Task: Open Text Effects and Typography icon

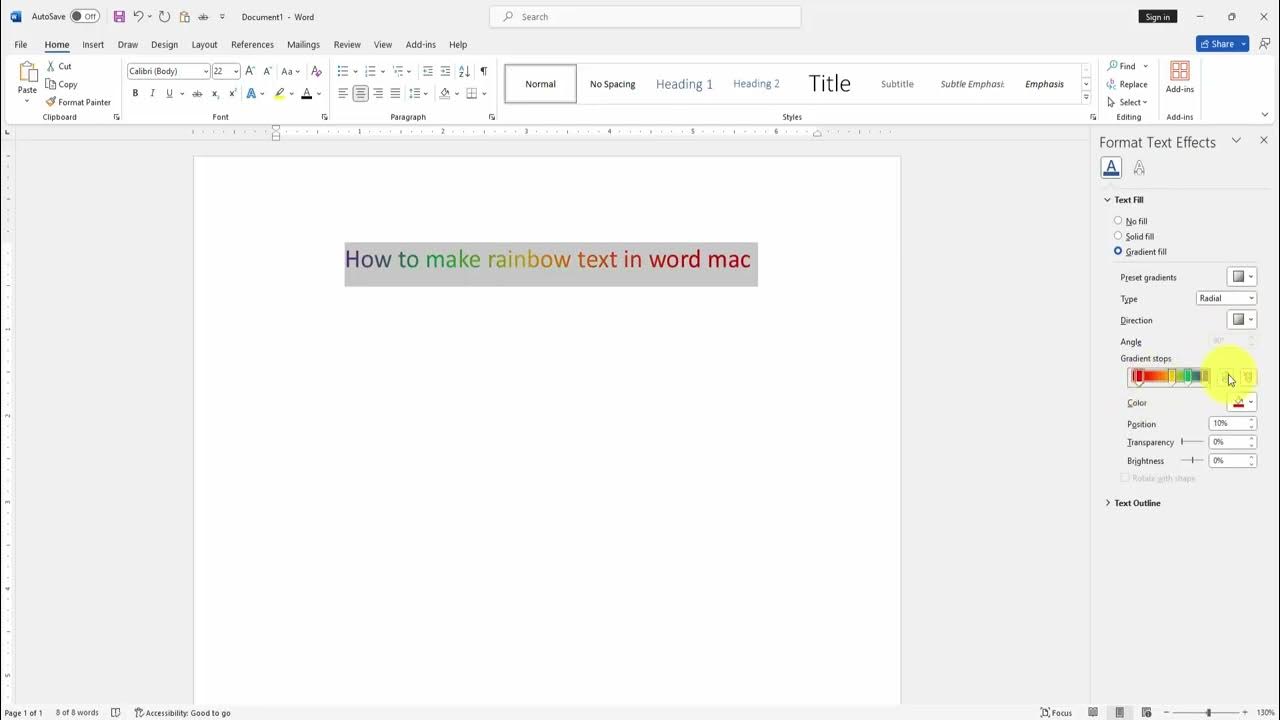Action: click(253, 93)
